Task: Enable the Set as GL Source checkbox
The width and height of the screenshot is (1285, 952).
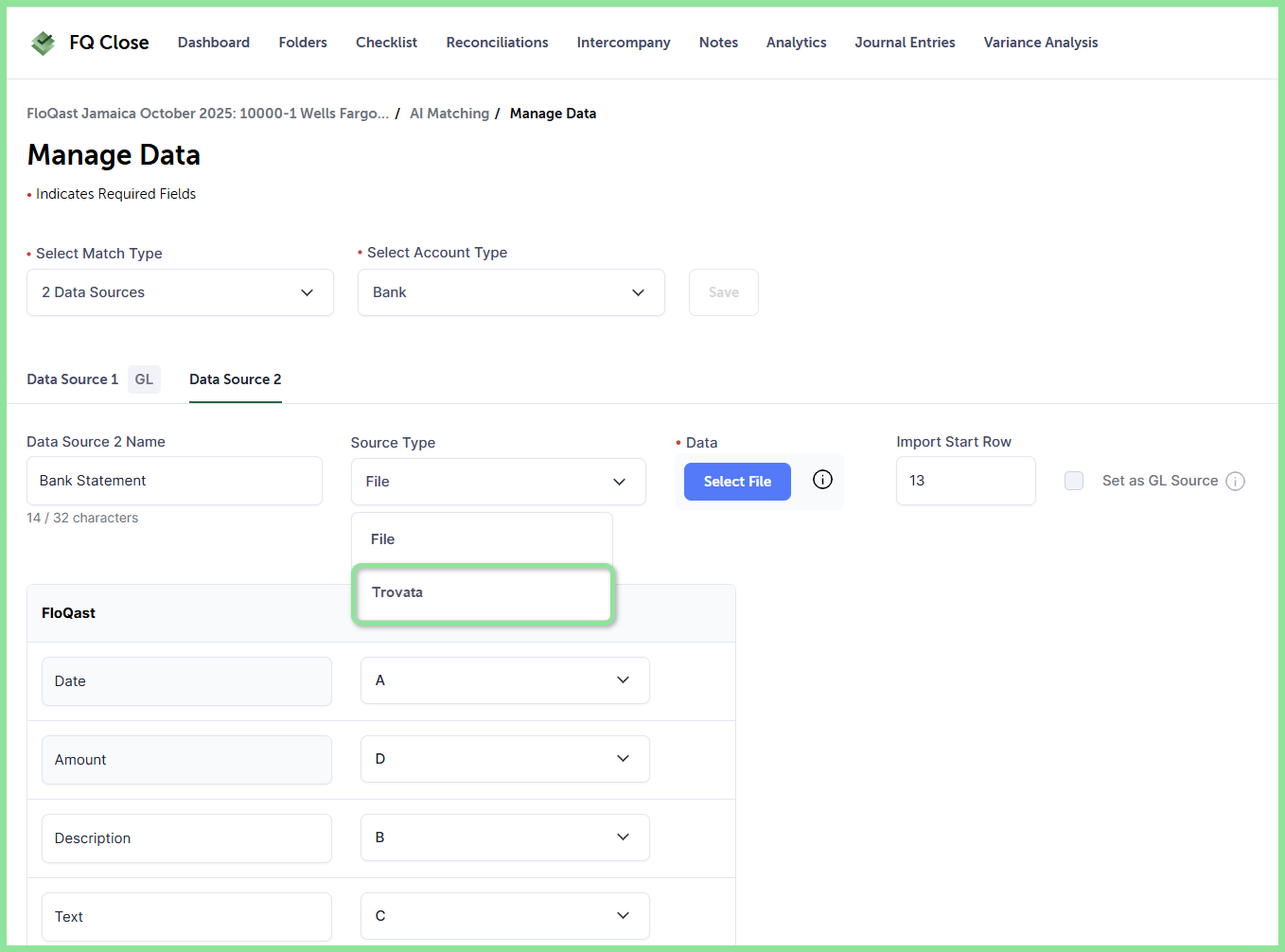Action: coord(1074,481)
